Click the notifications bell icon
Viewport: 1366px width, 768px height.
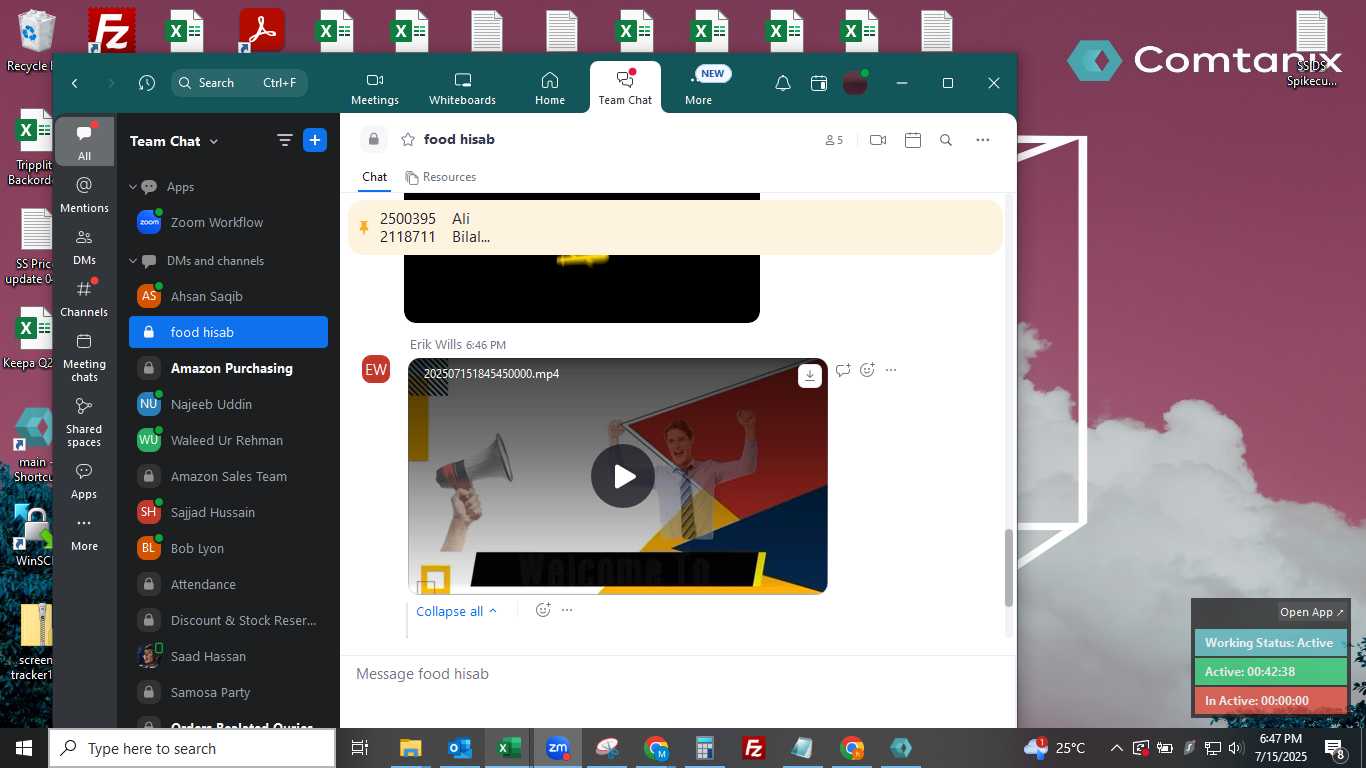[x=783, y=83]
